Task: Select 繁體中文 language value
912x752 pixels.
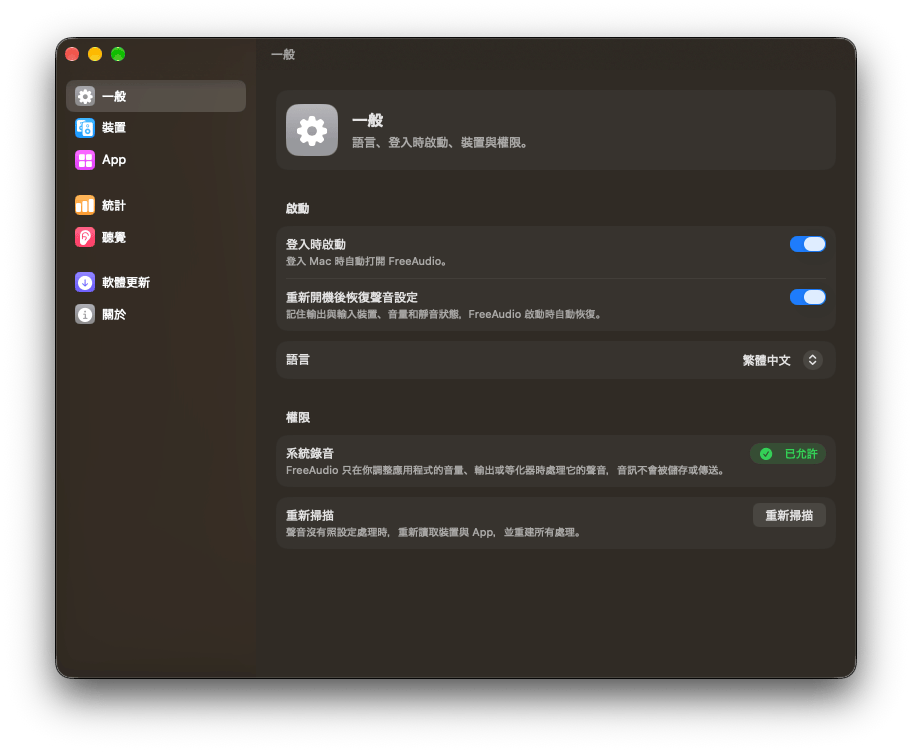Action: pos(766,360)
